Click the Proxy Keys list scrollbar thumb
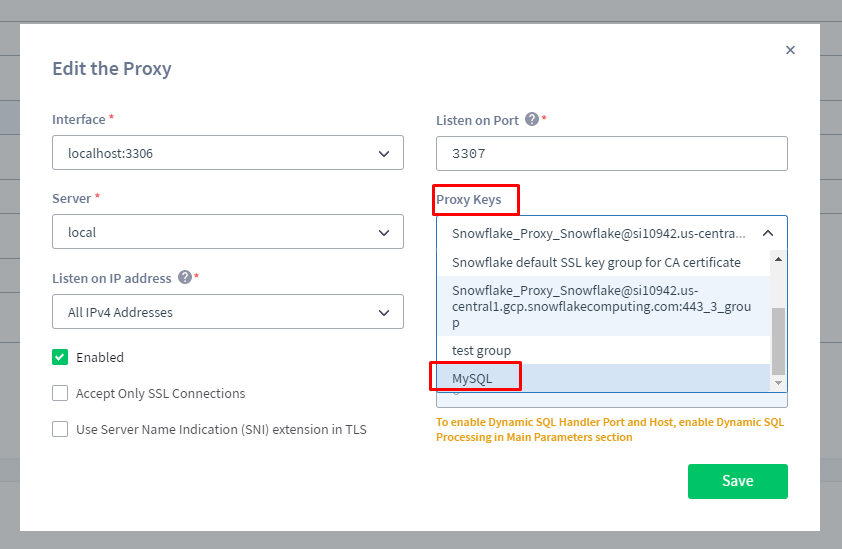The image size is (842, 549). [x=778, y=340]
